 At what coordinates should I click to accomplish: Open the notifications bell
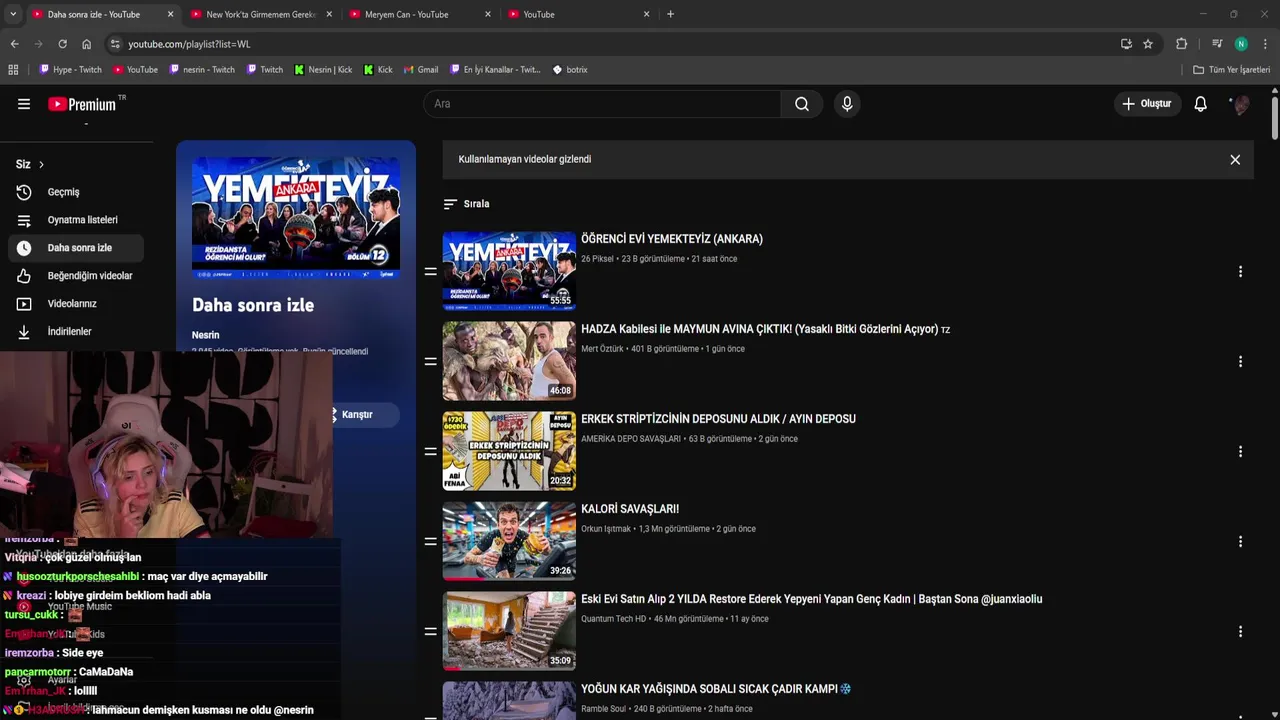click(x=1201, y=104)
